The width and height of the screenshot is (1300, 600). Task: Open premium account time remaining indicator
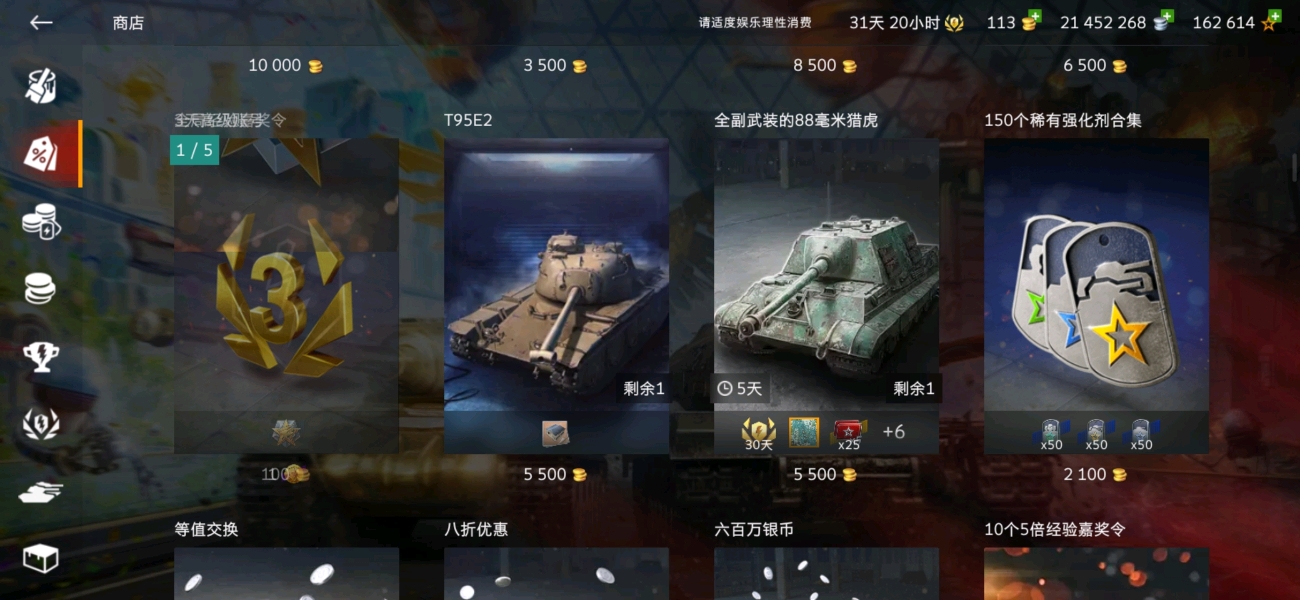pos(906,22)
